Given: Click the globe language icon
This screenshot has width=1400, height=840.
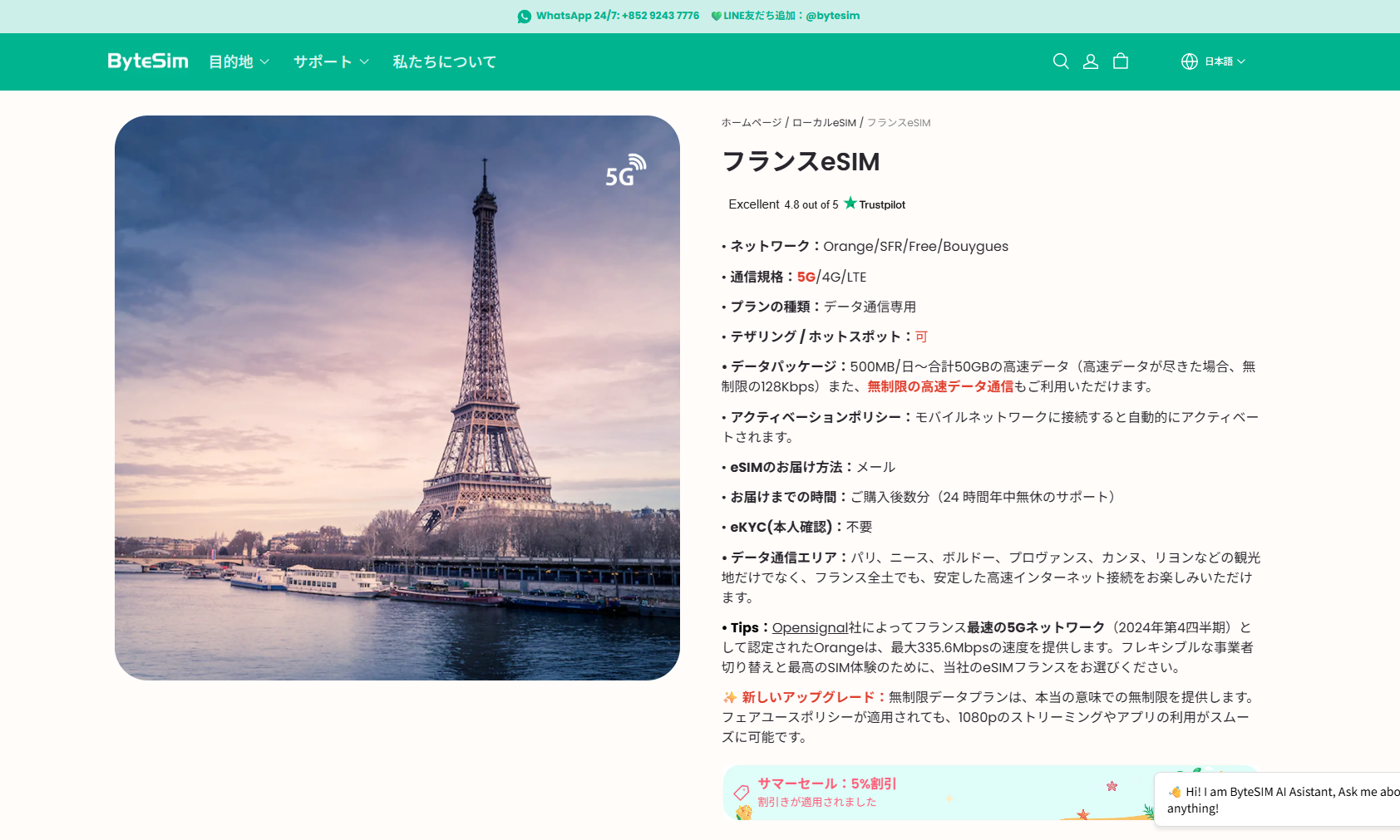Looking at the screenshot, I should coord(1190,61).
